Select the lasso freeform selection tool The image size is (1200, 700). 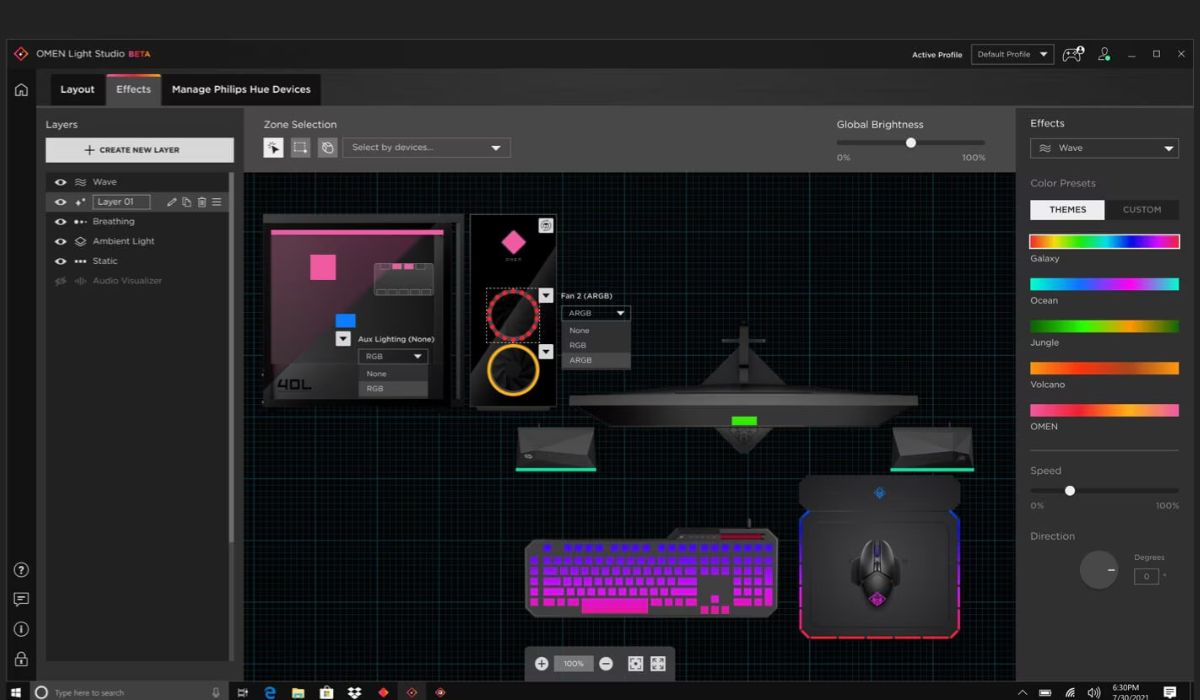coord(327,148)
